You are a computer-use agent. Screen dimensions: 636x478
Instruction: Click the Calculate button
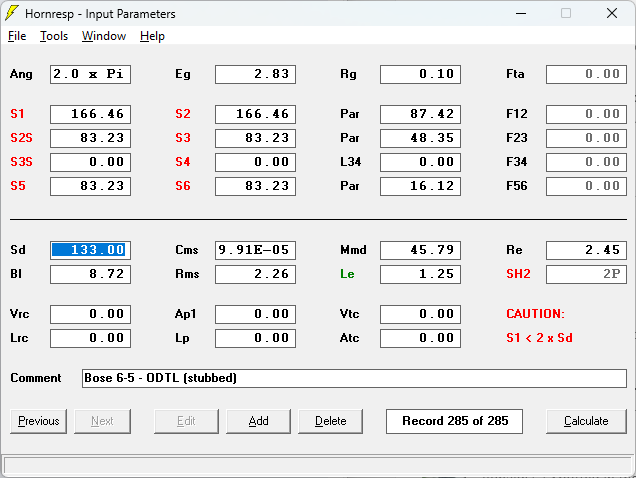click(x=586, y=421)
